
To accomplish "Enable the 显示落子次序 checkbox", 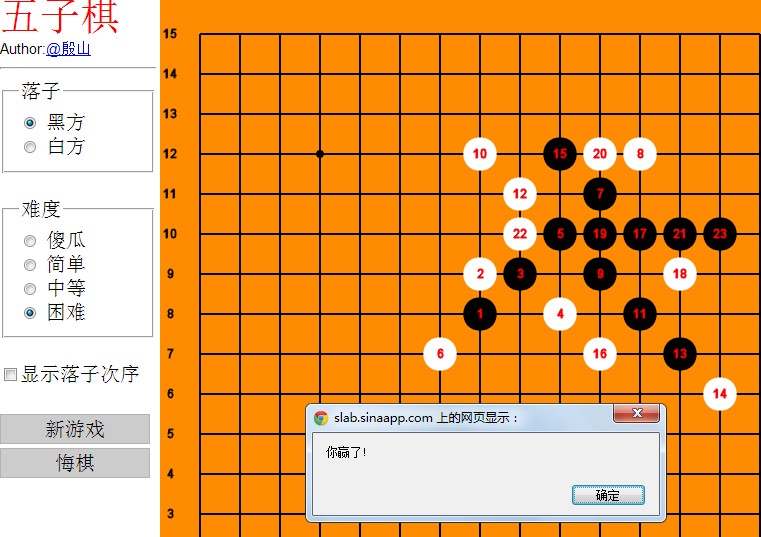I will point(10,374).
